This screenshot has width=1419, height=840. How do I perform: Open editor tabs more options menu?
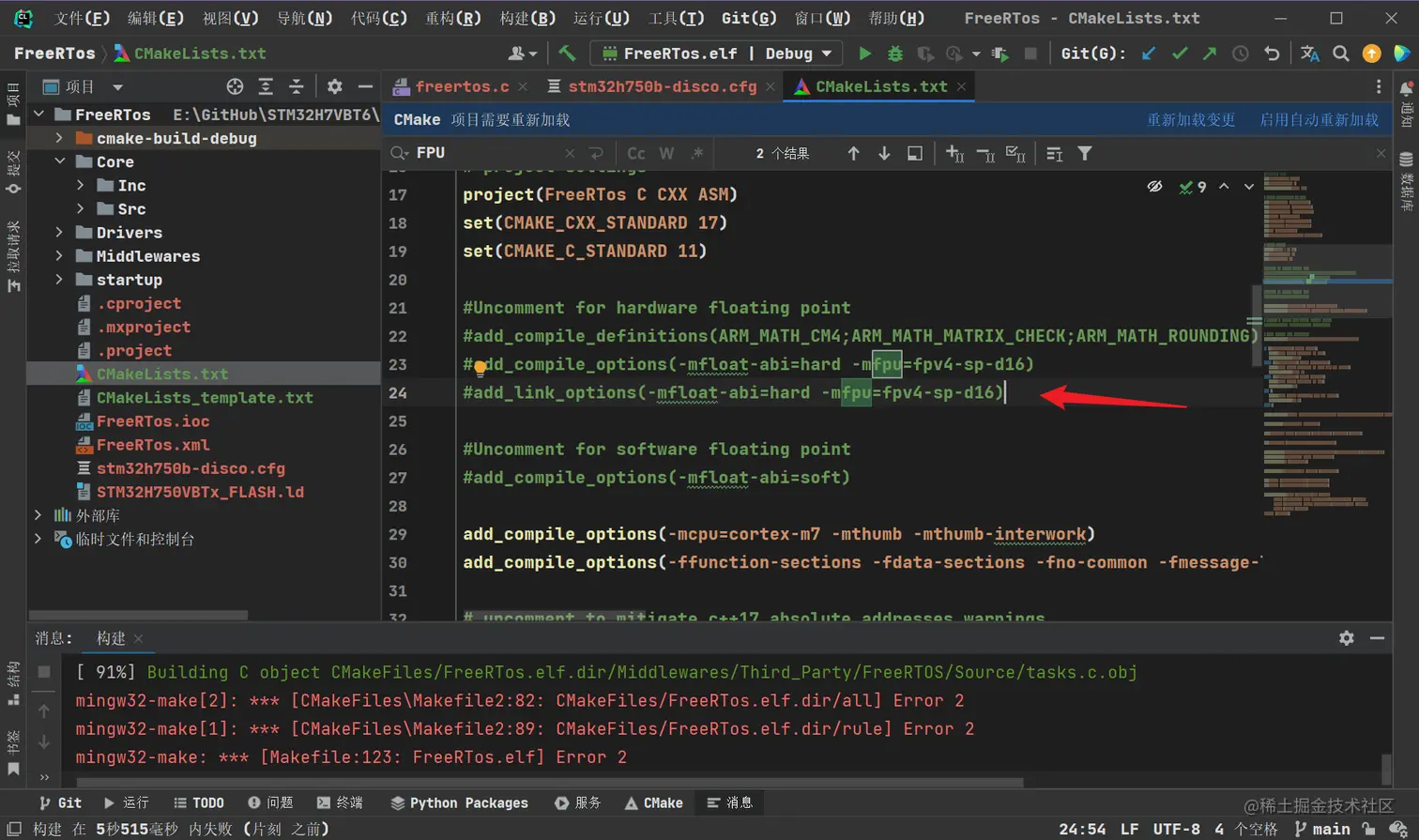pyautogui.click(x=1379, y=86)
